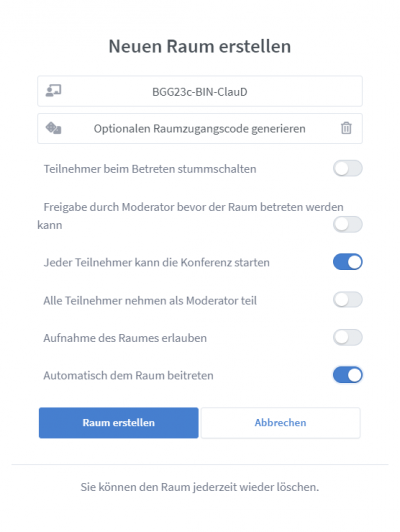Click the trash icon to delete access code
The image size is (400, 532).
[346, 128]
